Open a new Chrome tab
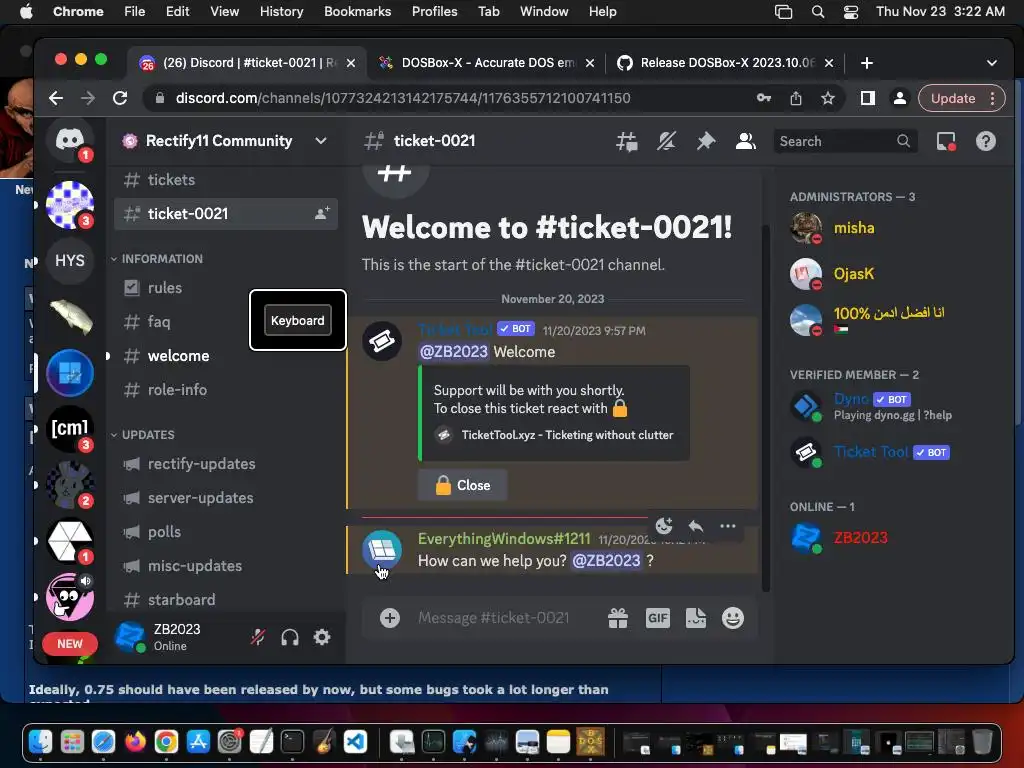This screenshot has width=1024, height=768. 867,63
